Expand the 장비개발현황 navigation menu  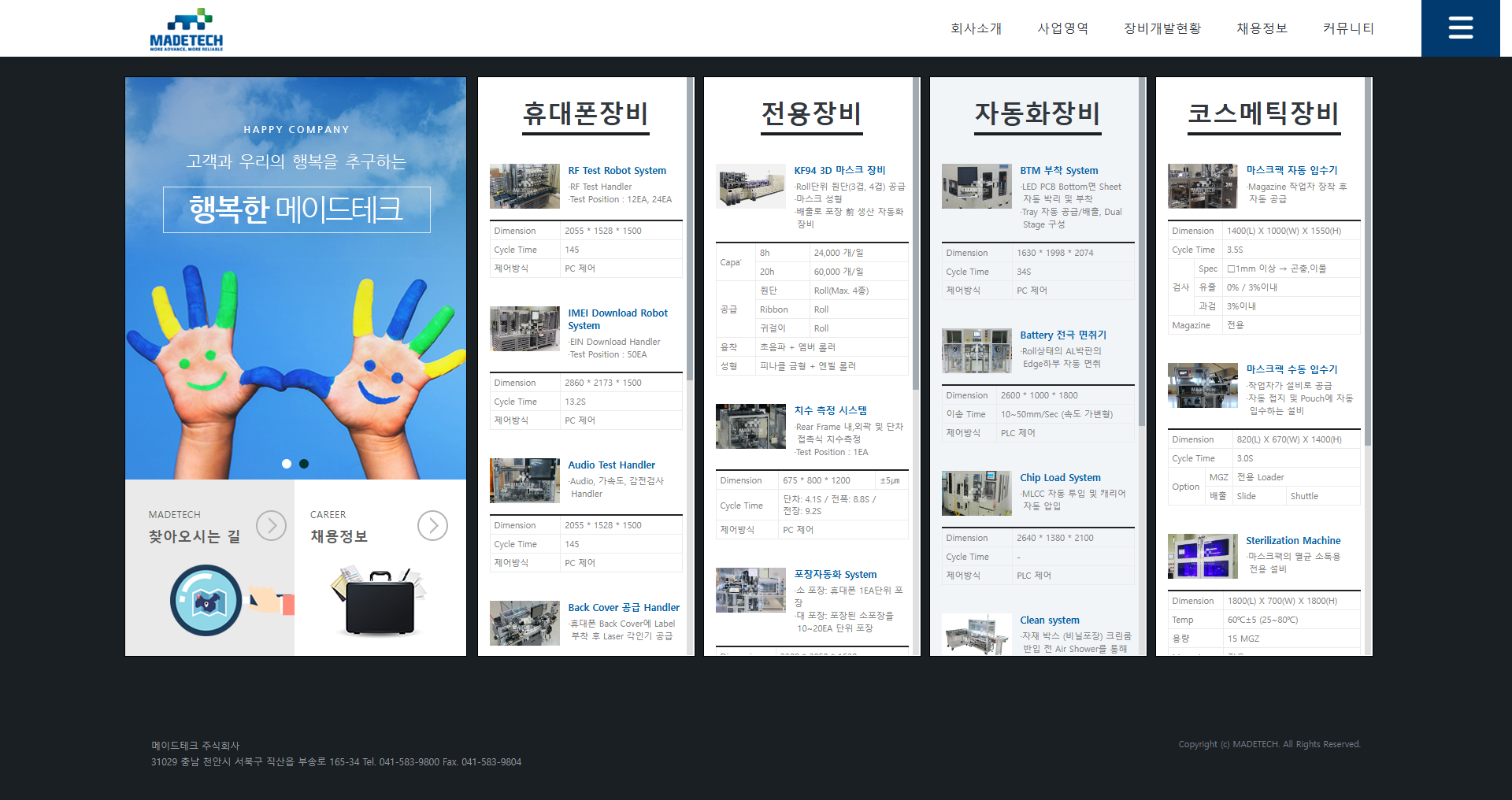click(x=1162, y=28)
